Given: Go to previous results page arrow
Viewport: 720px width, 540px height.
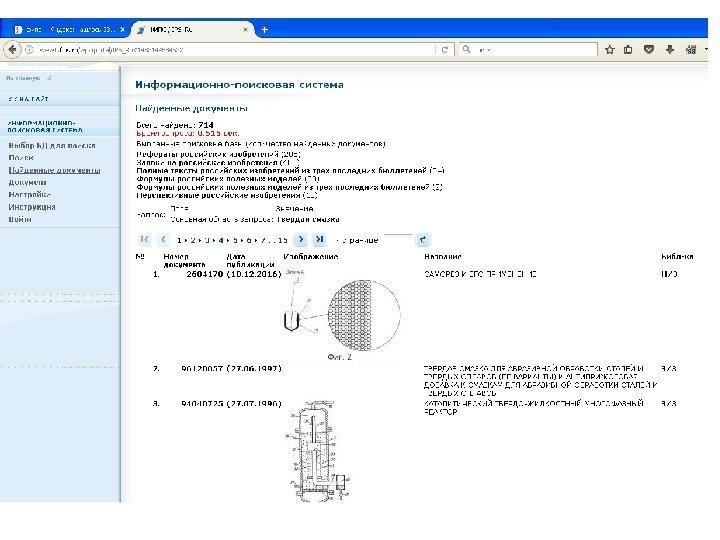Looking at the screenshot, I should [163, 239].
